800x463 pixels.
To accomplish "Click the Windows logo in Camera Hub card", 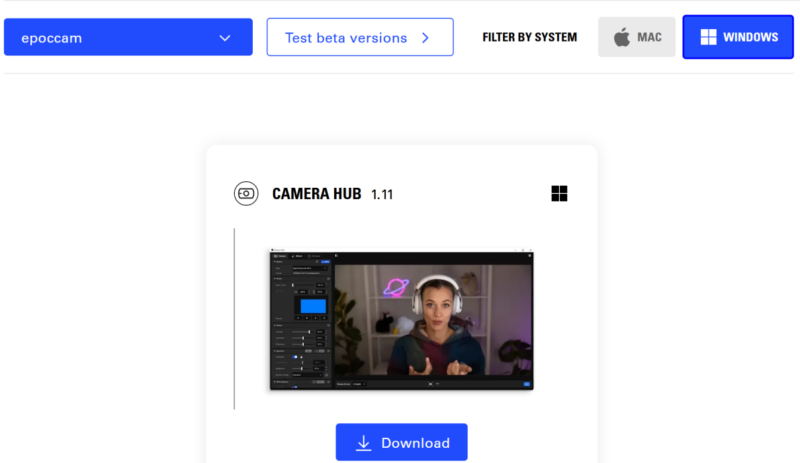I will pyautogui.click(x=559, y=194).
